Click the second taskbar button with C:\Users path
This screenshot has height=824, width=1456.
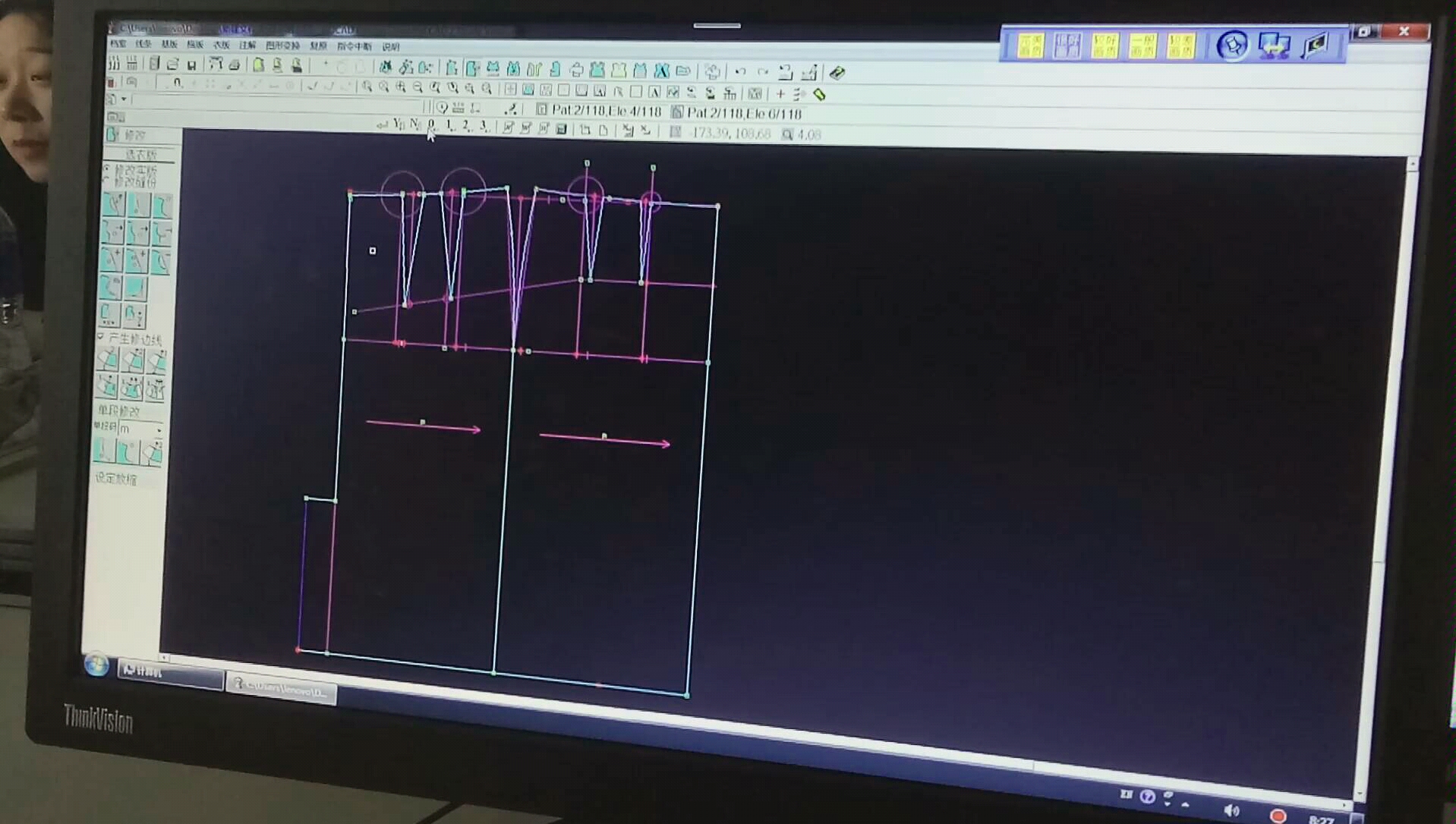pos(282,689)
